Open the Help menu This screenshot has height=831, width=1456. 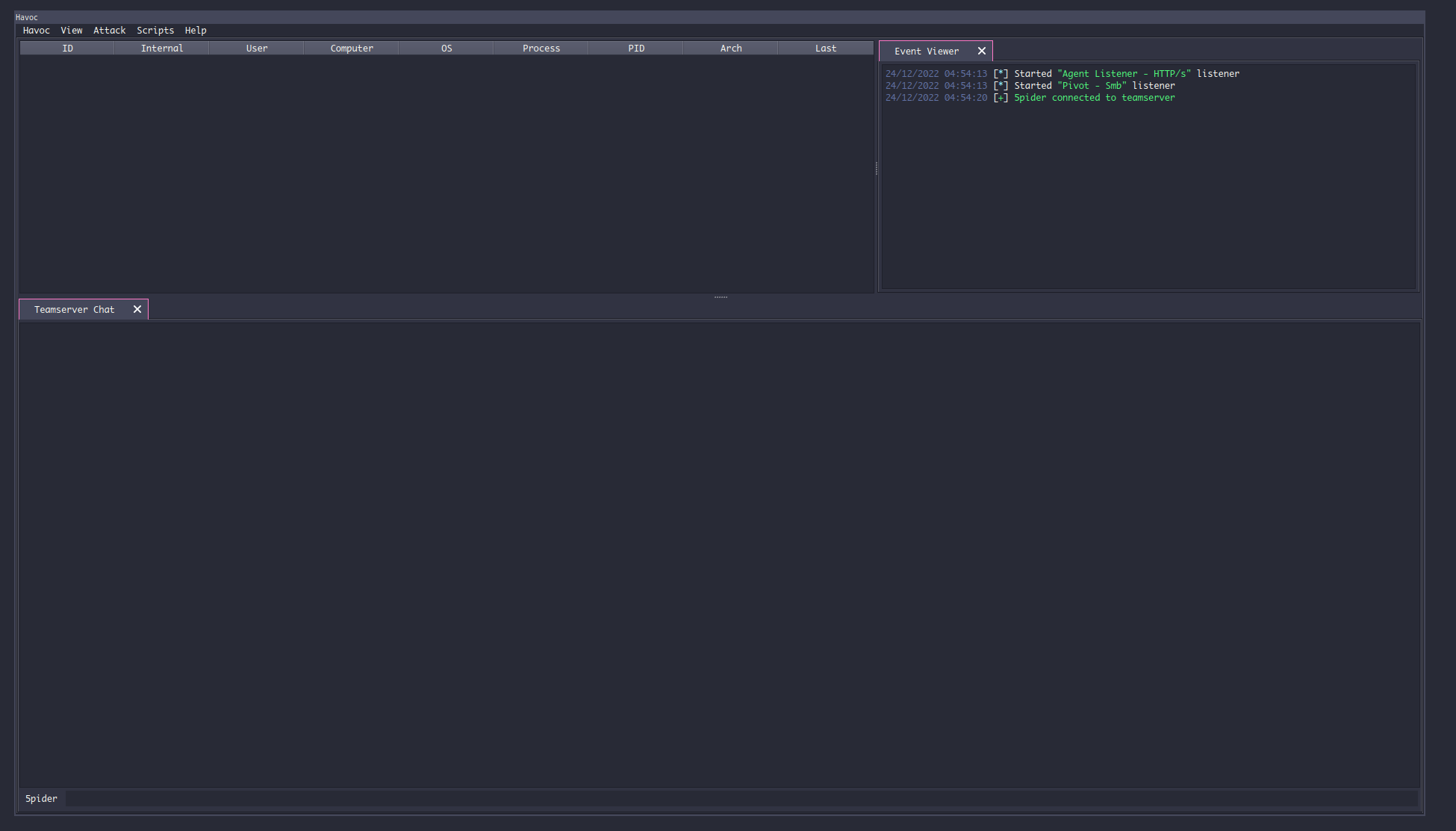[x=196, y=31]
